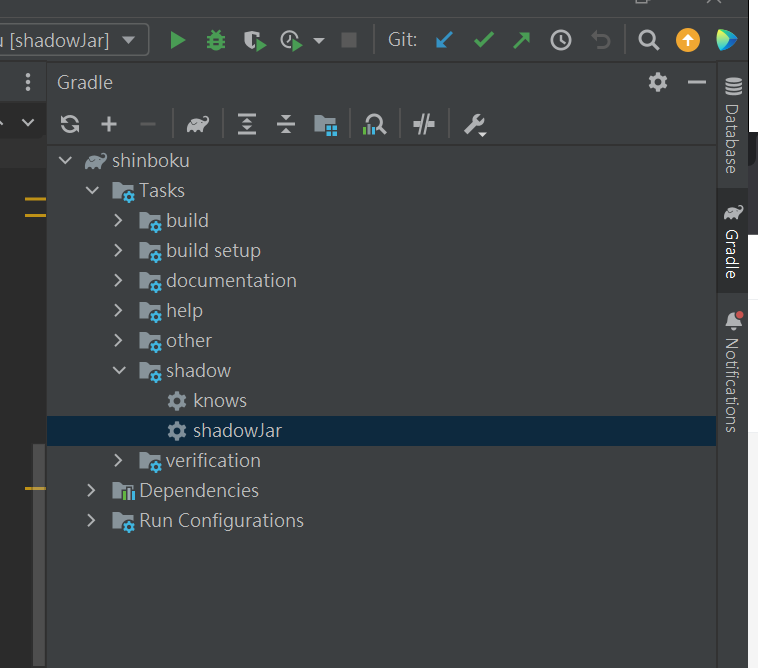Start the Debug bug icon
The image size is (758, 668).
[x=216, y=41]
